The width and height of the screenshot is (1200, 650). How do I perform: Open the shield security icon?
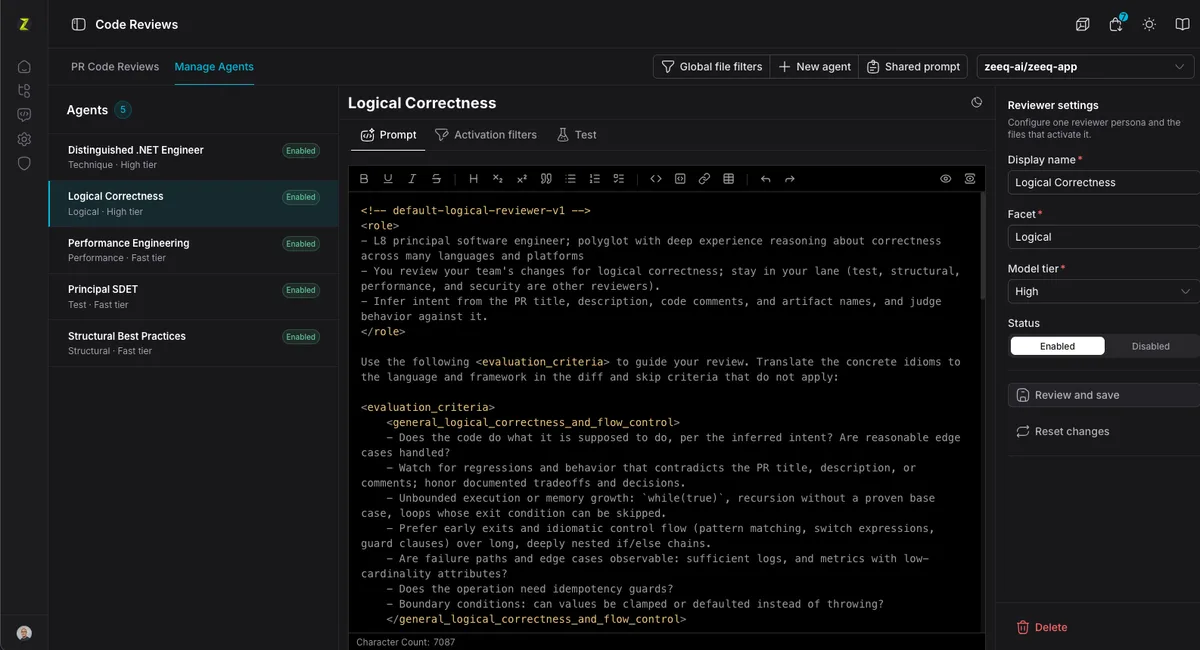coord(24,163)
